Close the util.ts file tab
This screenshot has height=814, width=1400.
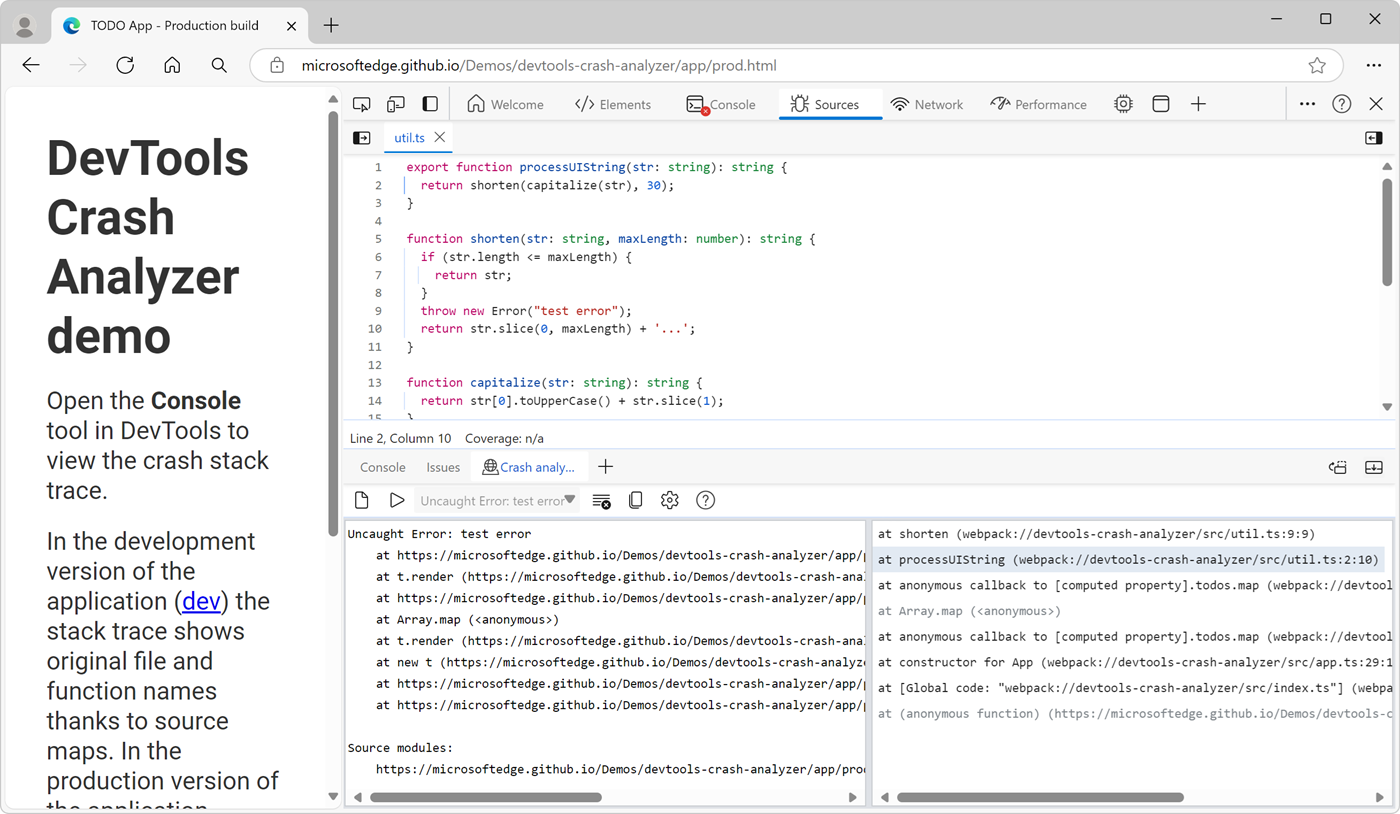click(439, 138)
